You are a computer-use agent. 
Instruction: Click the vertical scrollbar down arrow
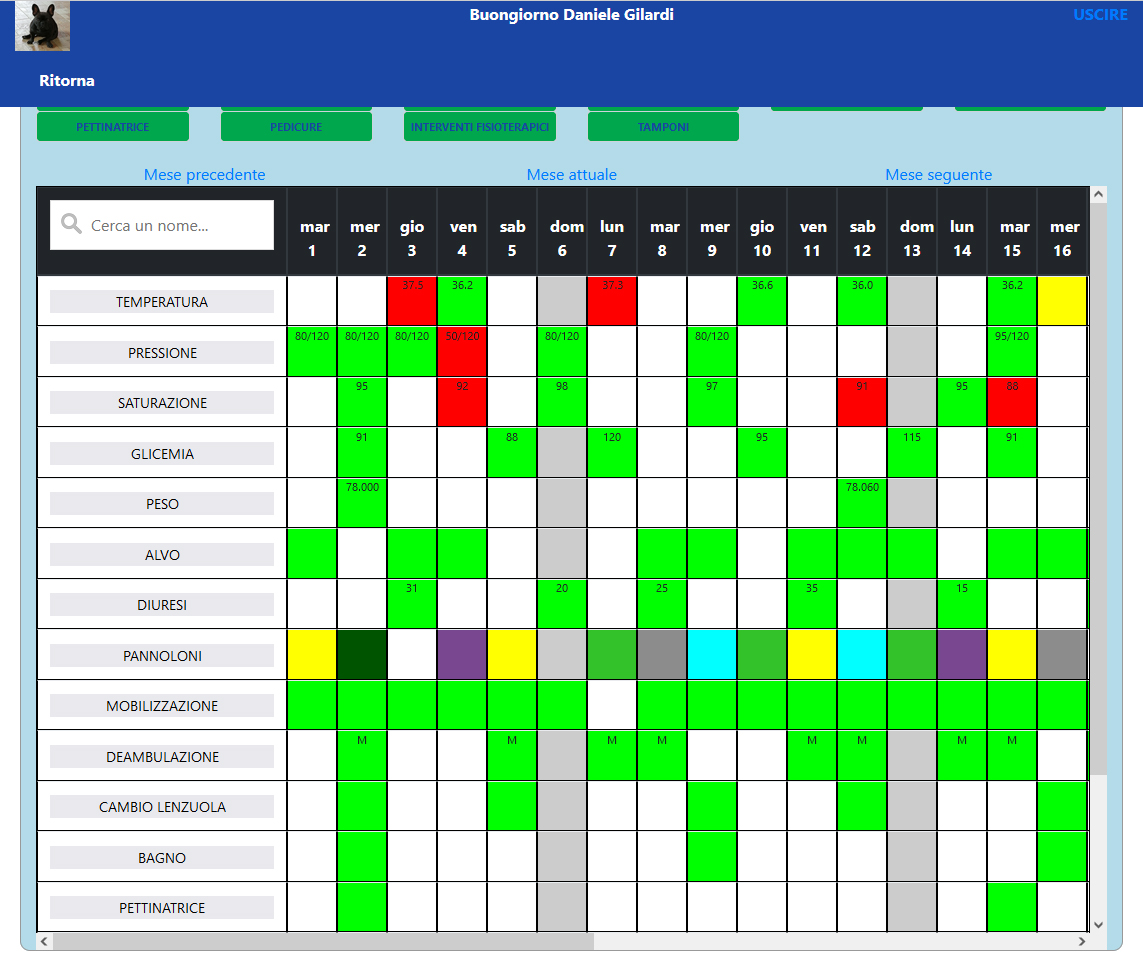click(x=1099, y=924)
